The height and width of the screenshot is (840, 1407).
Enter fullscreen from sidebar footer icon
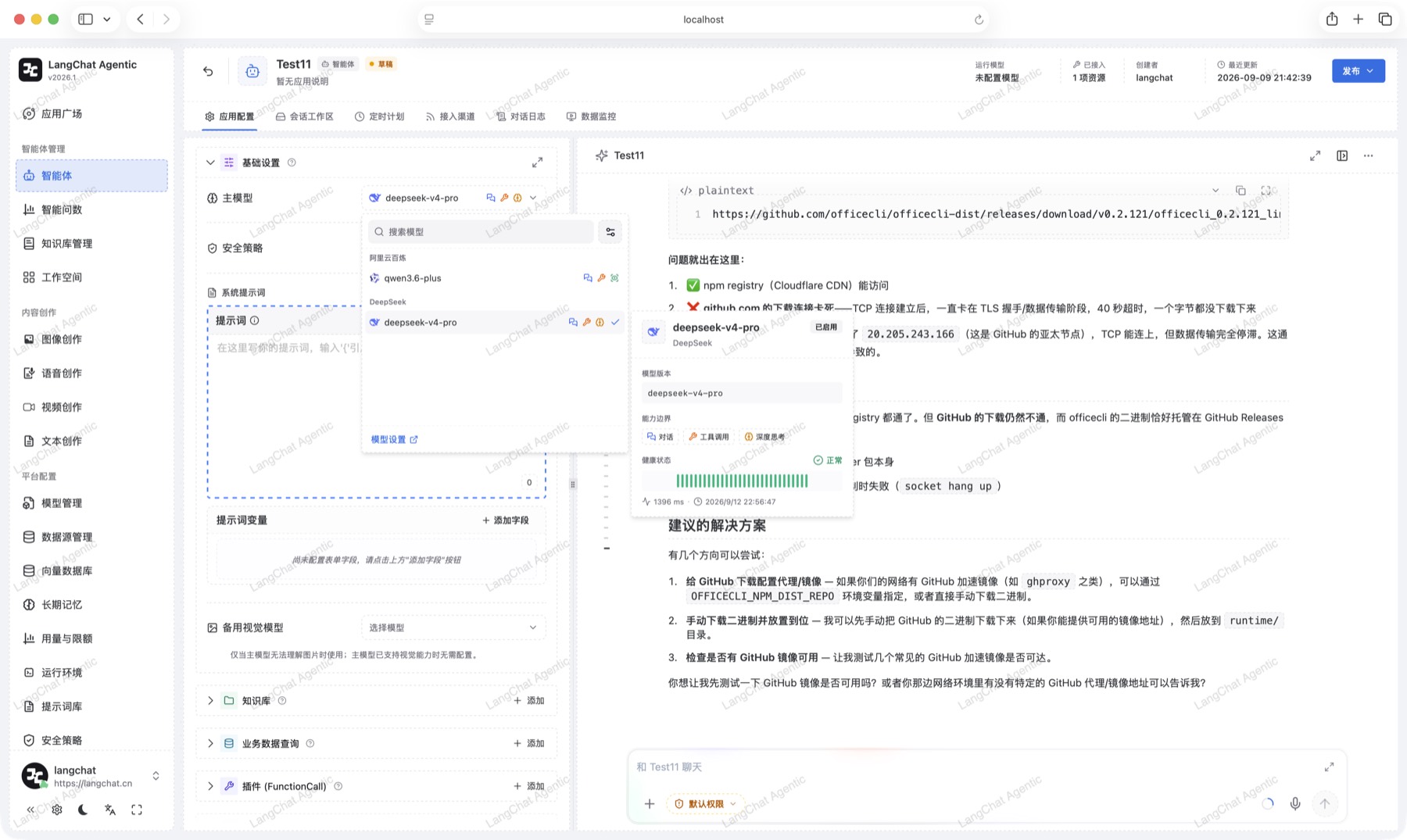(137, 810)
